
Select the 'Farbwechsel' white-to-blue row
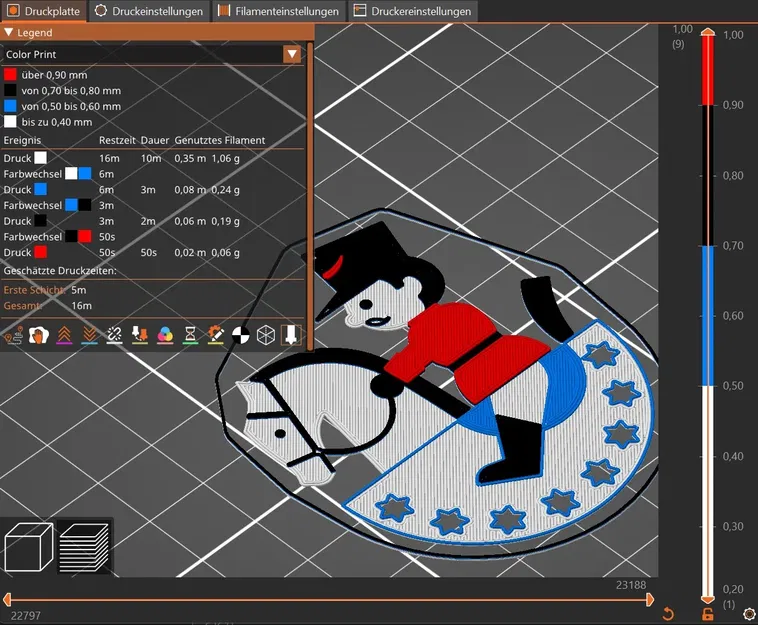[x=153, y=174]
